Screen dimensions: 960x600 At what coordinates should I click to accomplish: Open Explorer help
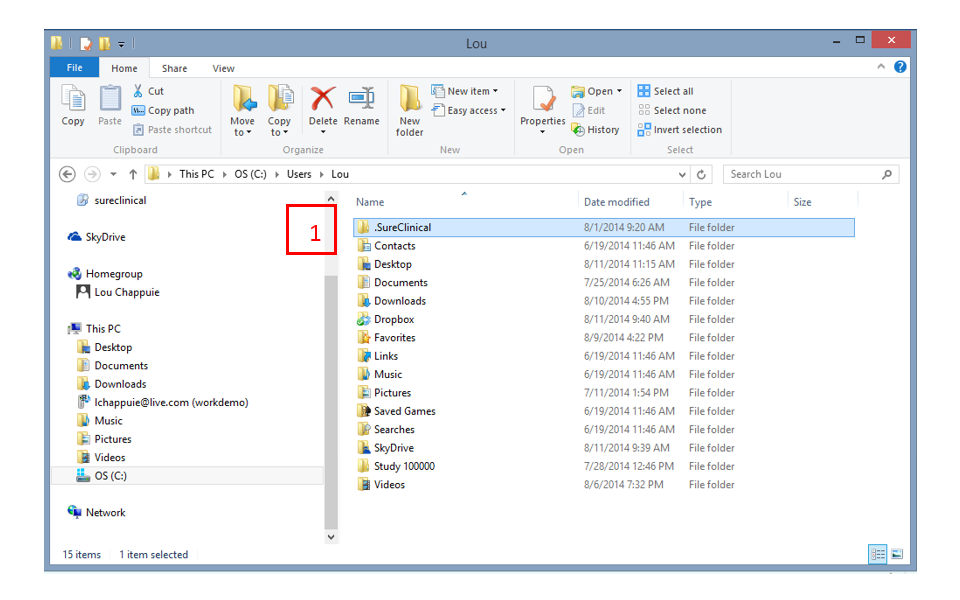[x=900, y=67]
